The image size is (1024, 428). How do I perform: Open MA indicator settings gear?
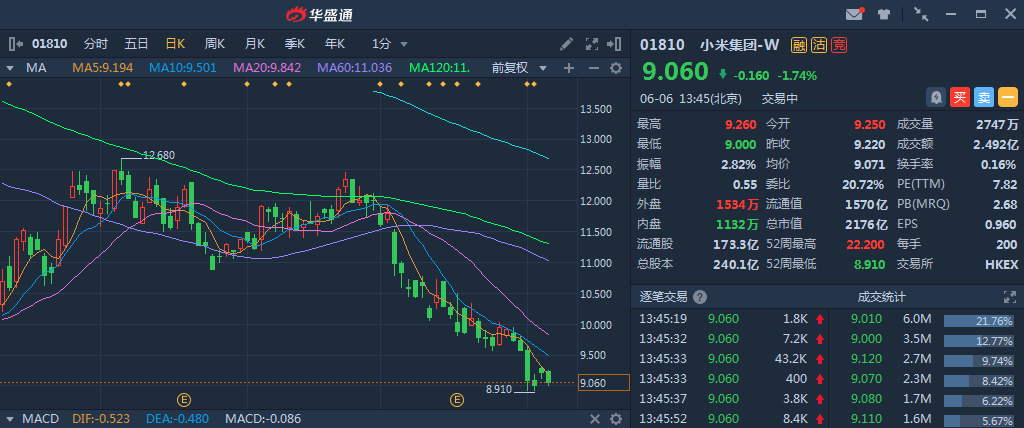[615, 67]
